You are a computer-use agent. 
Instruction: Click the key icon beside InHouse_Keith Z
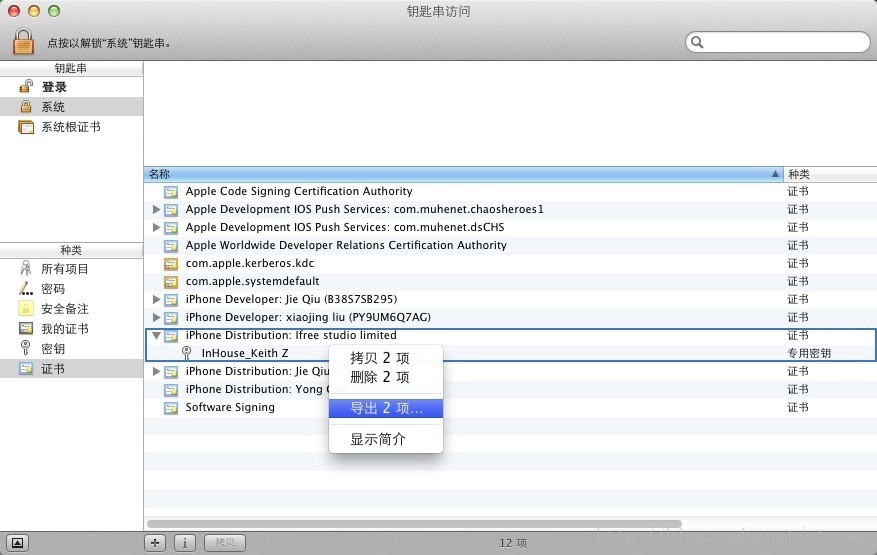[187, 353]
